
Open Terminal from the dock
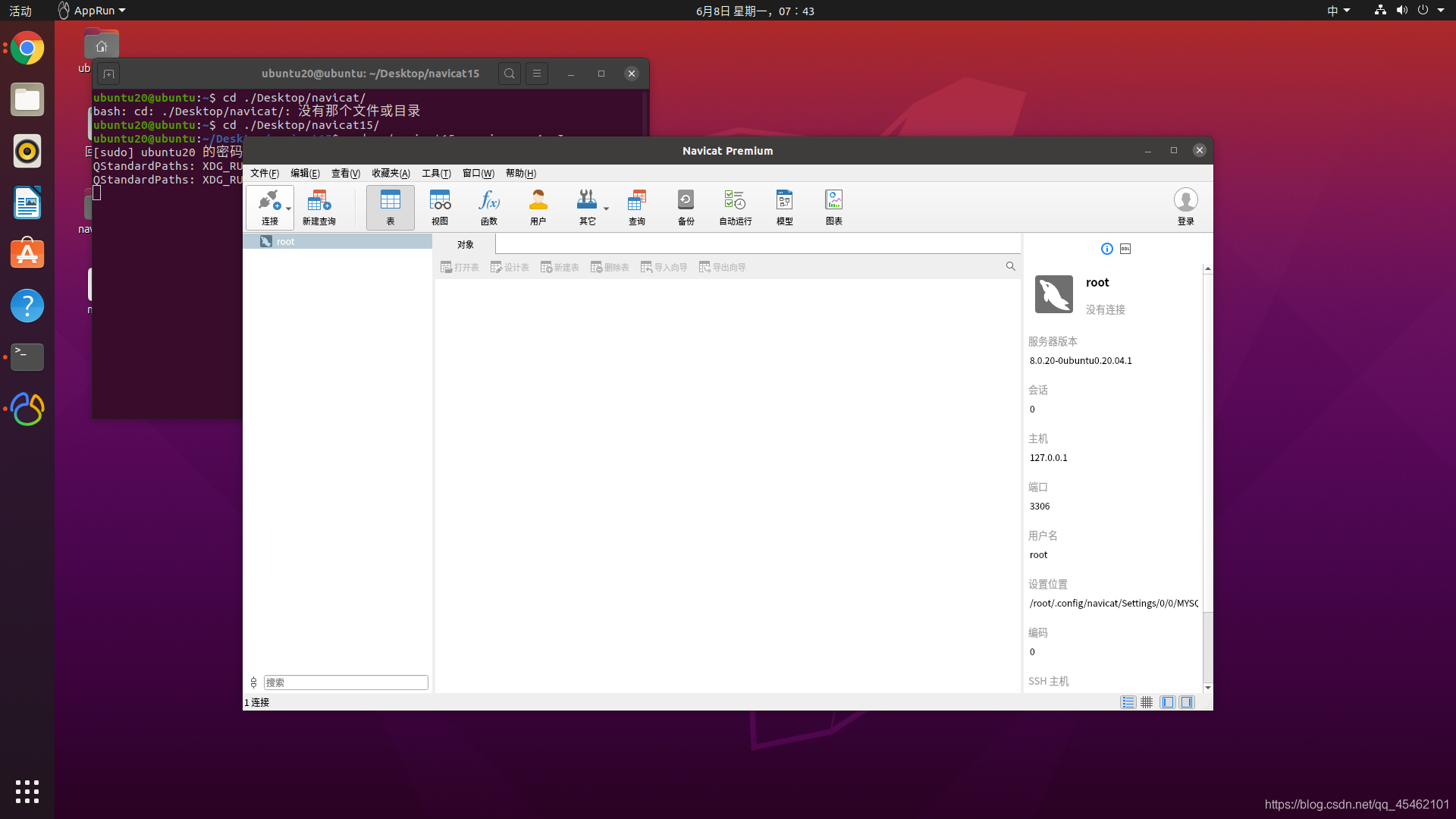pos(27,357)
